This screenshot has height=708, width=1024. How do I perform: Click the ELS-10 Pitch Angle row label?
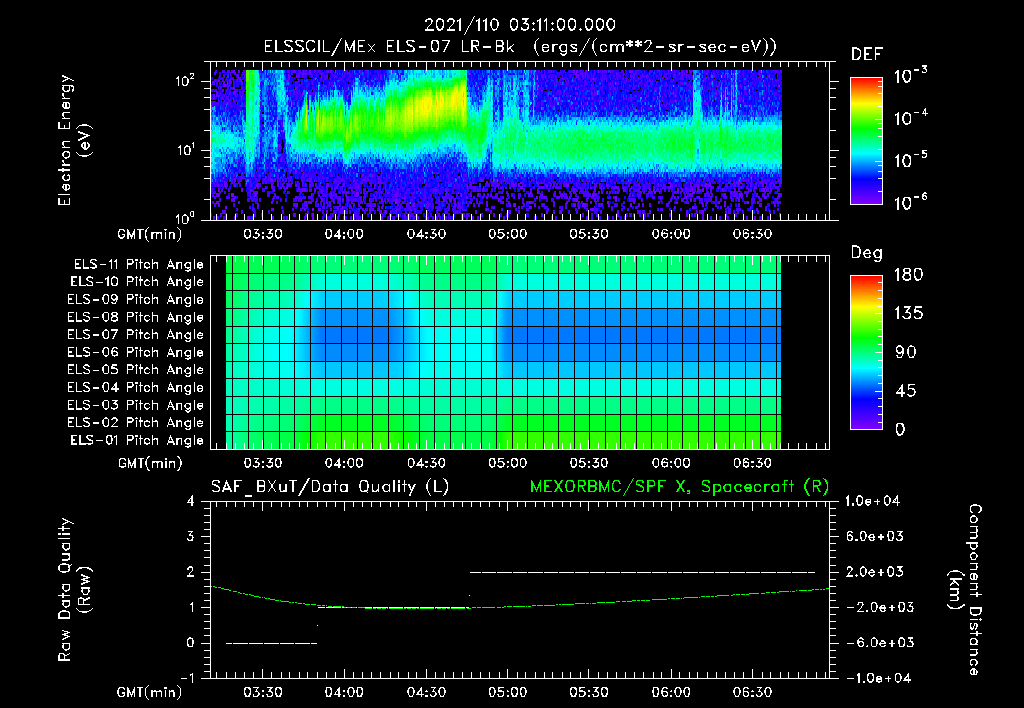[x=137, y=282]
